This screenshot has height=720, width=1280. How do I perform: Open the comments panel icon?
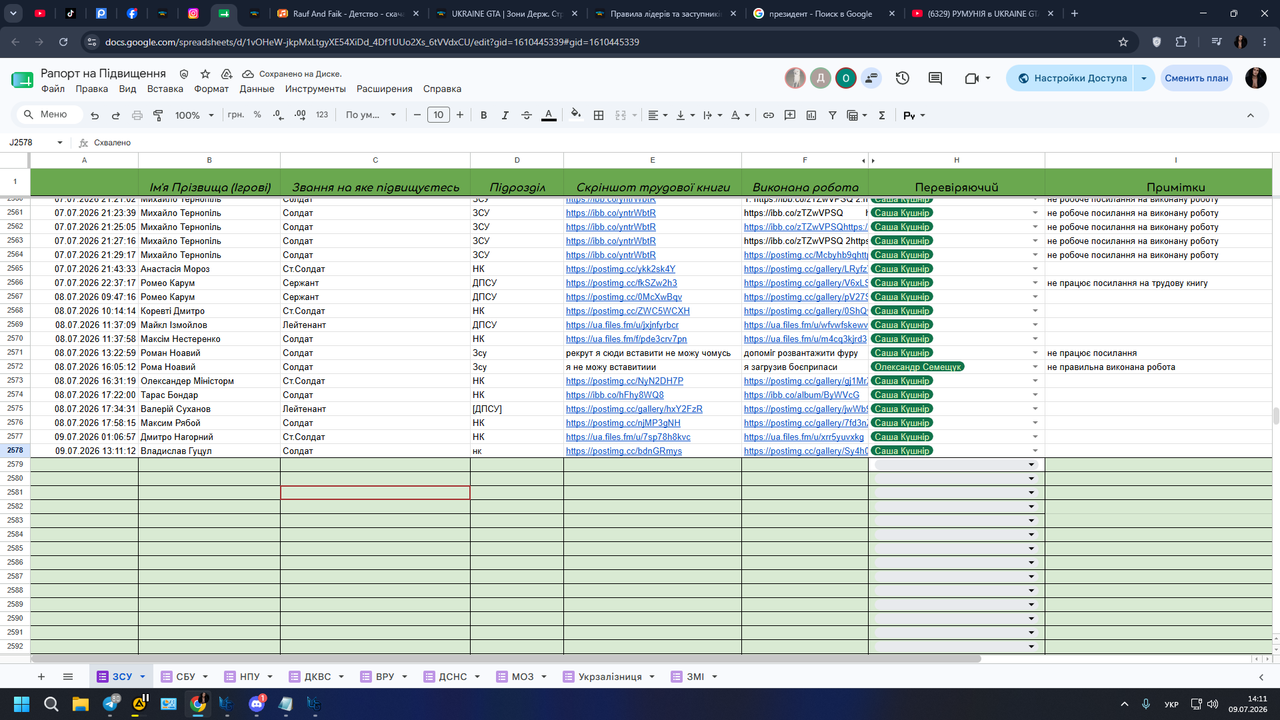[935, 78]
